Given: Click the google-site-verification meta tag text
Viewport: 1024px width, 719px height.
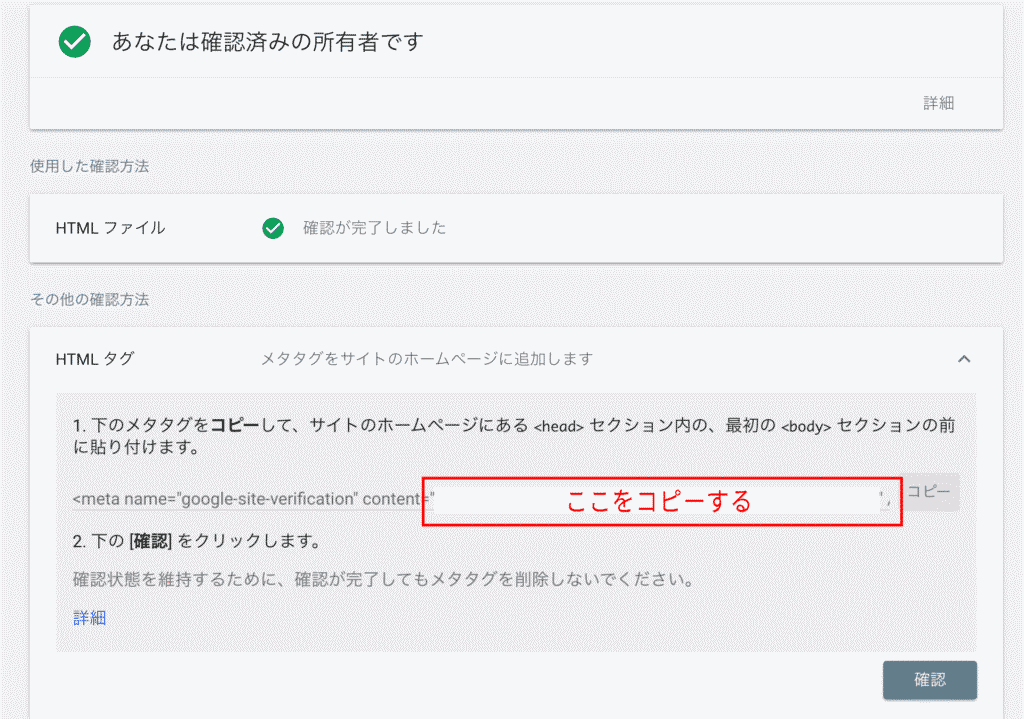Looking at the screenshot, I should click(x=250, y=498).
